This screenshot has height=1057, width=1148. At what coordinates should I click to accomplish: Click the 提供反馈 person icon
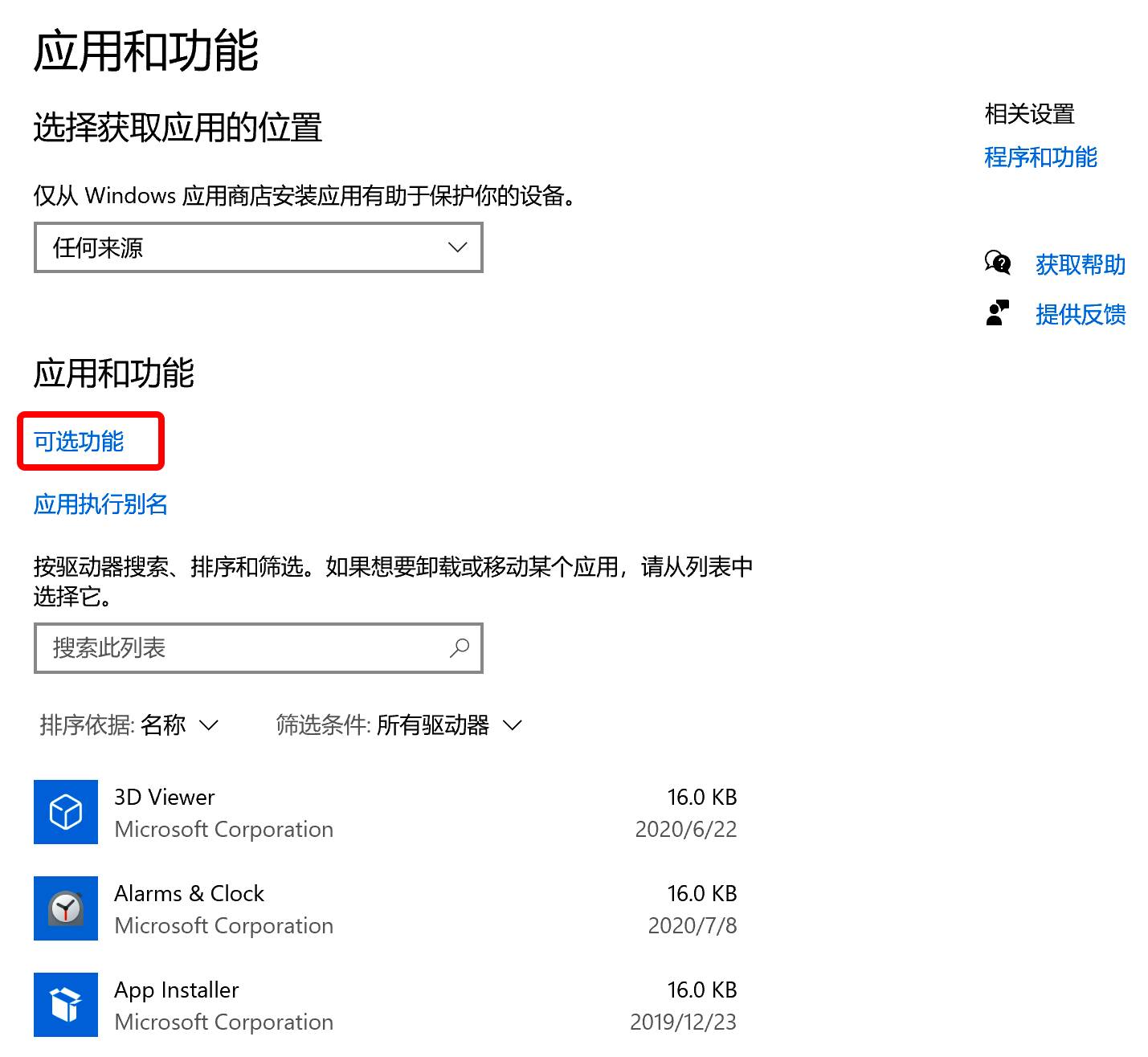[x=997, y=313]
